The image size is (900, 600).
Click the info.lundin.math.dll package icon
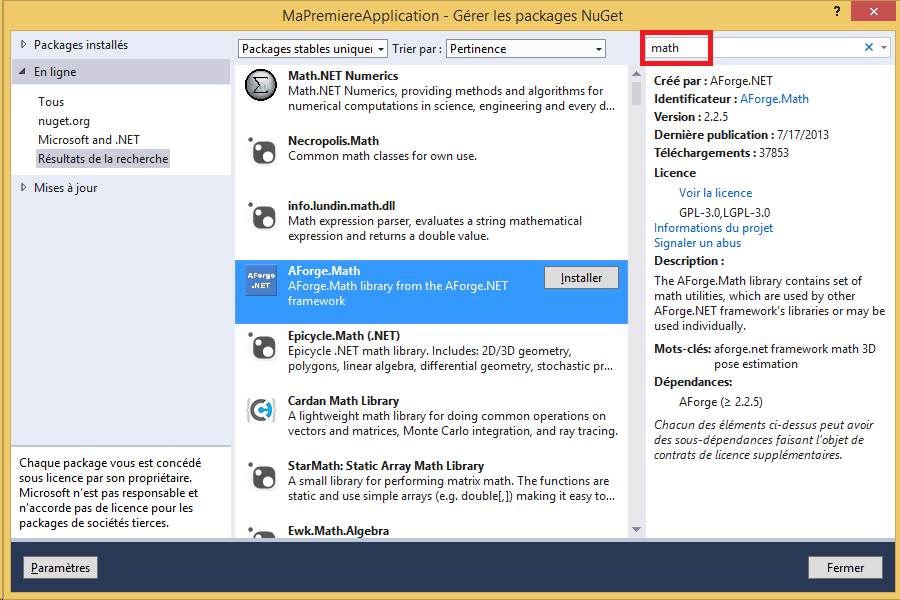click(262, 216)
